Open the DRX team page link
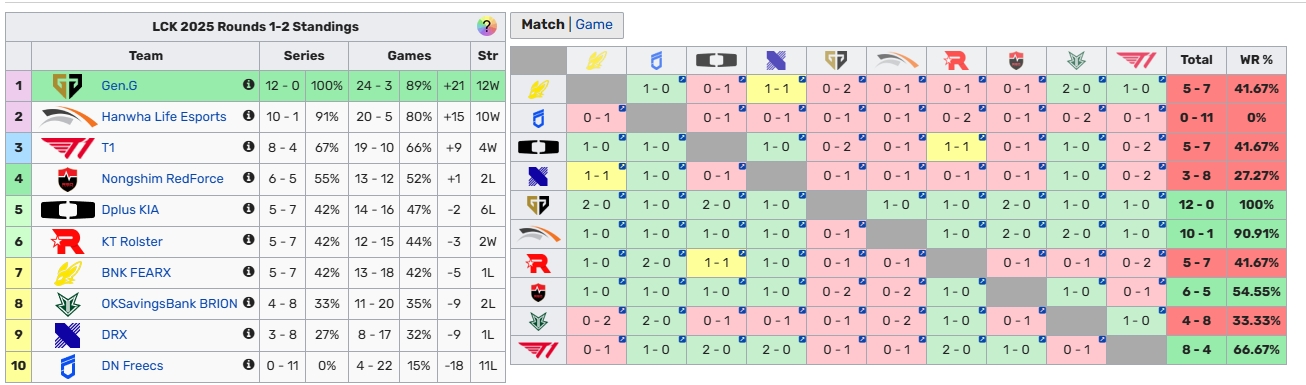 115,334
